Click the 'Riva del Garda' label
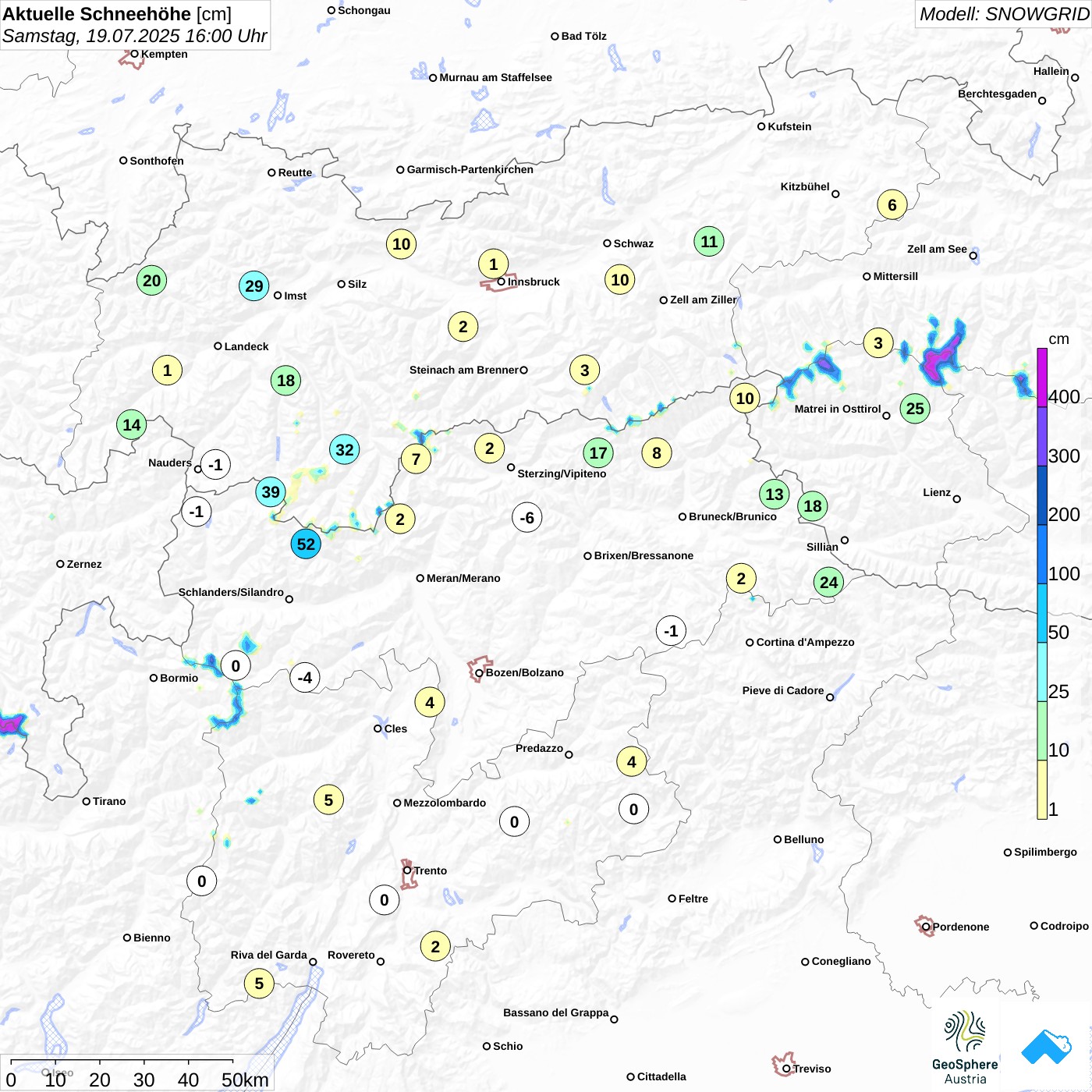1092x1092 pixels. [x=269, y=955]
